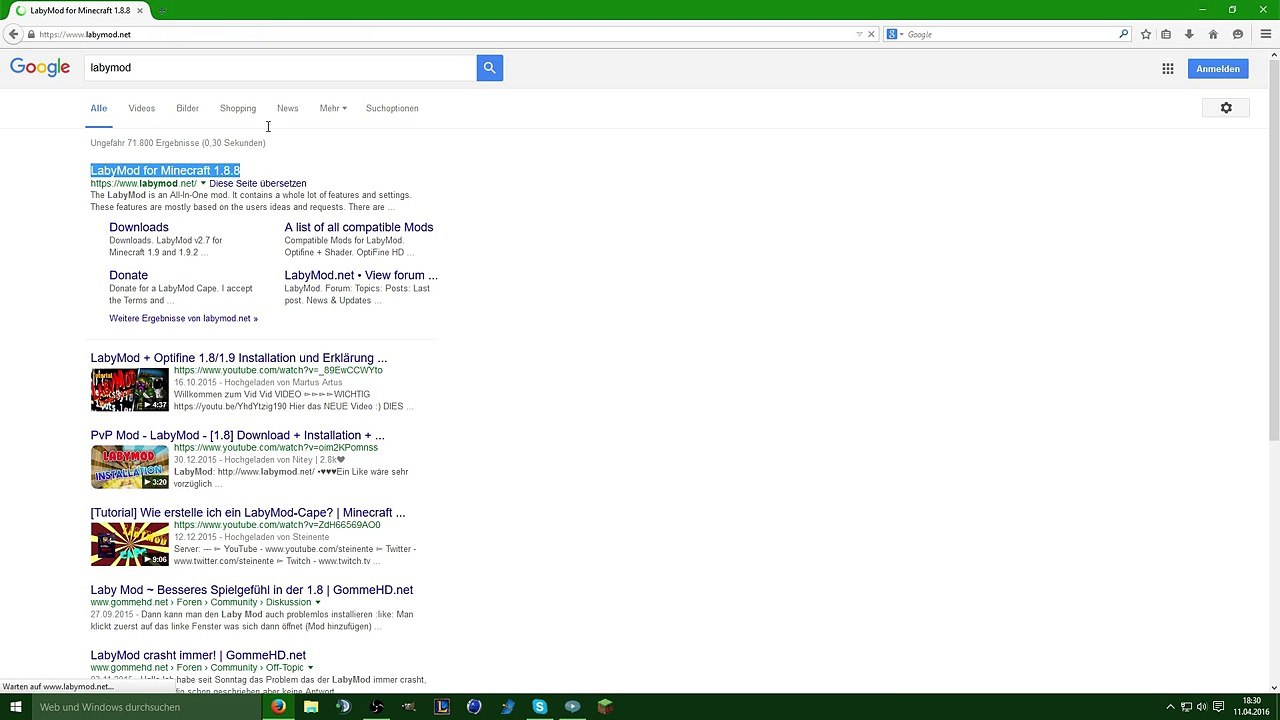Open the taskbar clock showing 18:30
The image size is (1280, 720).
click(x=1251, y=707)
